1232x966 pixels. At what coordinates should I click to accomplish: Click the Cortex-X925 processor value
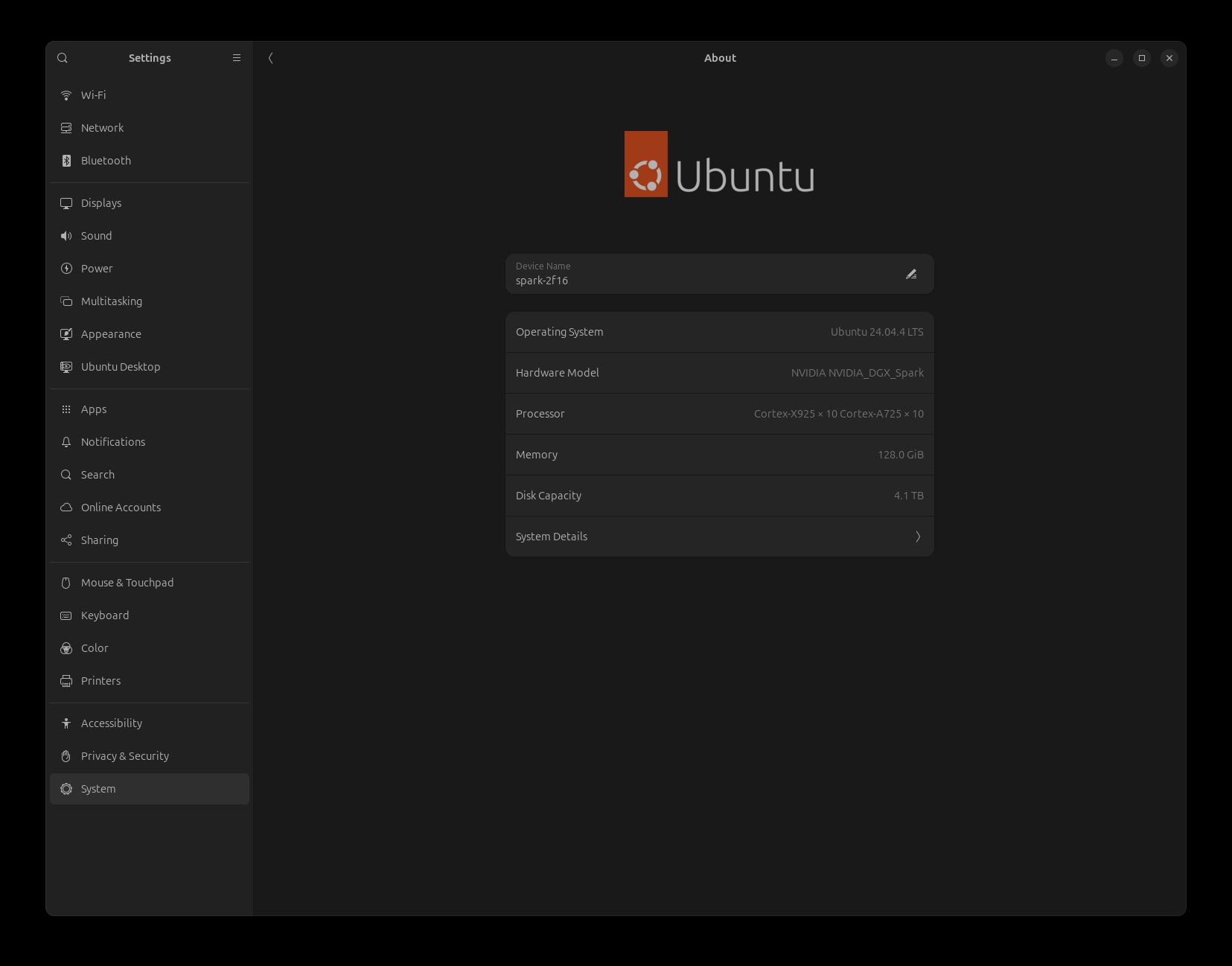point(839,414)
